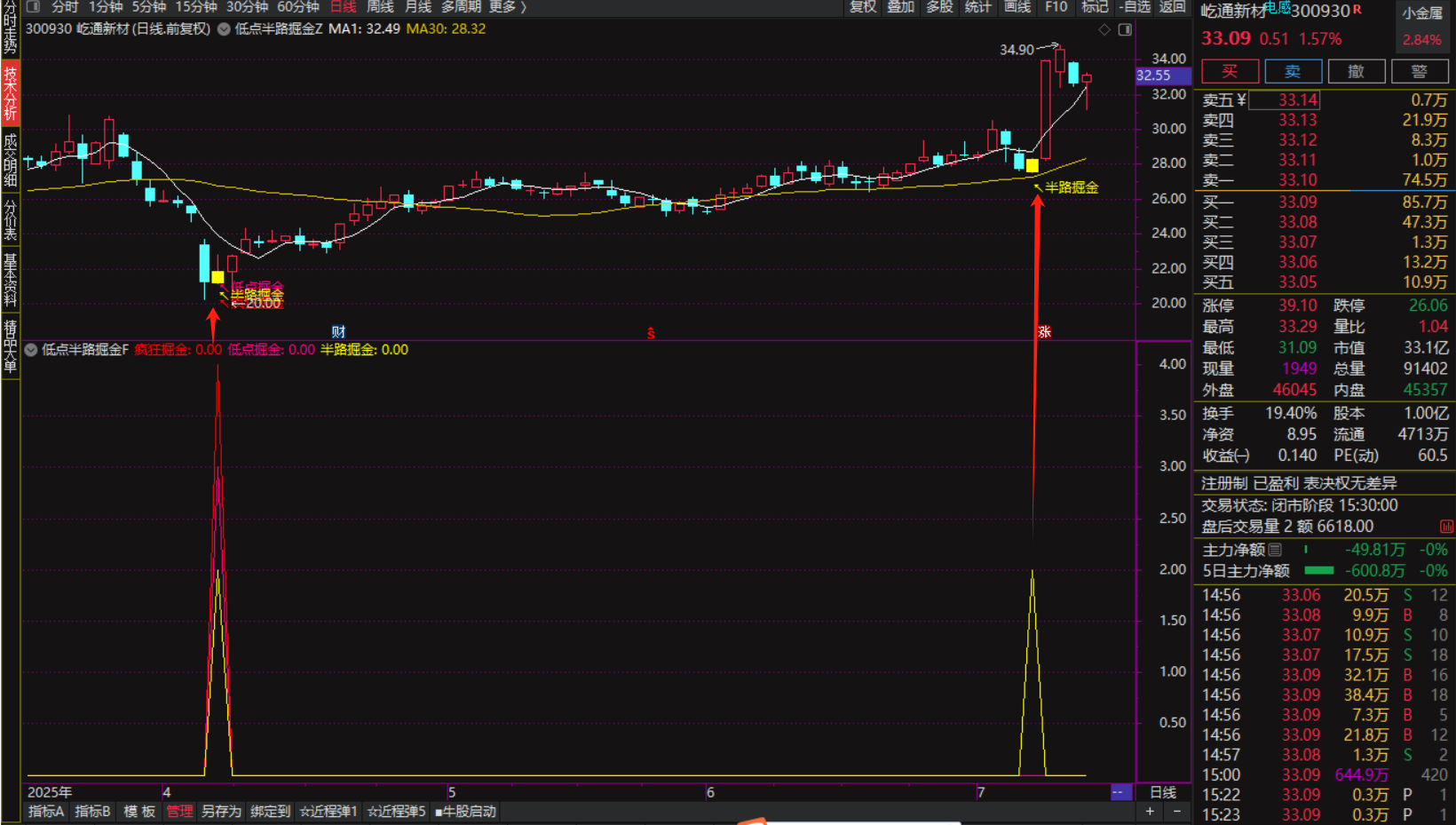Click the red icon right of 盘后交易量

tap(1446, 527)
